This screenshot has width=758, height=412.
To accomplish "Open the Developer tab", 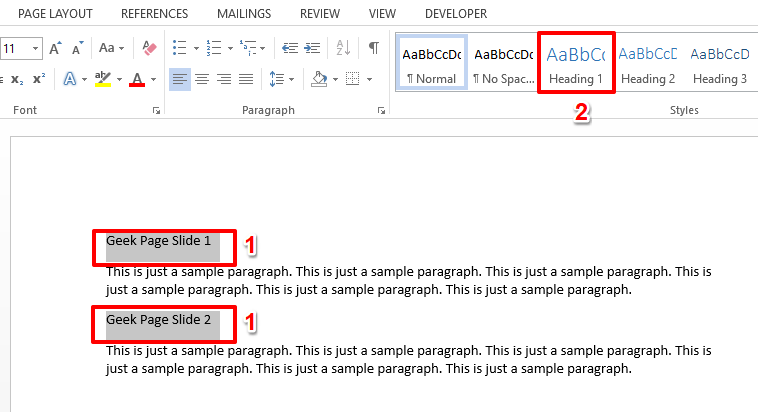I will coord(456,14).
